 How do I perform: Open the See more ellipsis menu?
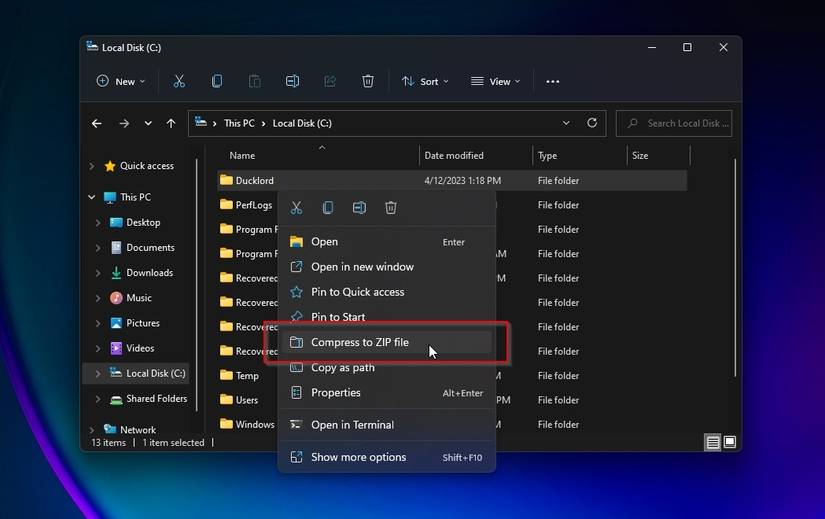tap(552, 82)
